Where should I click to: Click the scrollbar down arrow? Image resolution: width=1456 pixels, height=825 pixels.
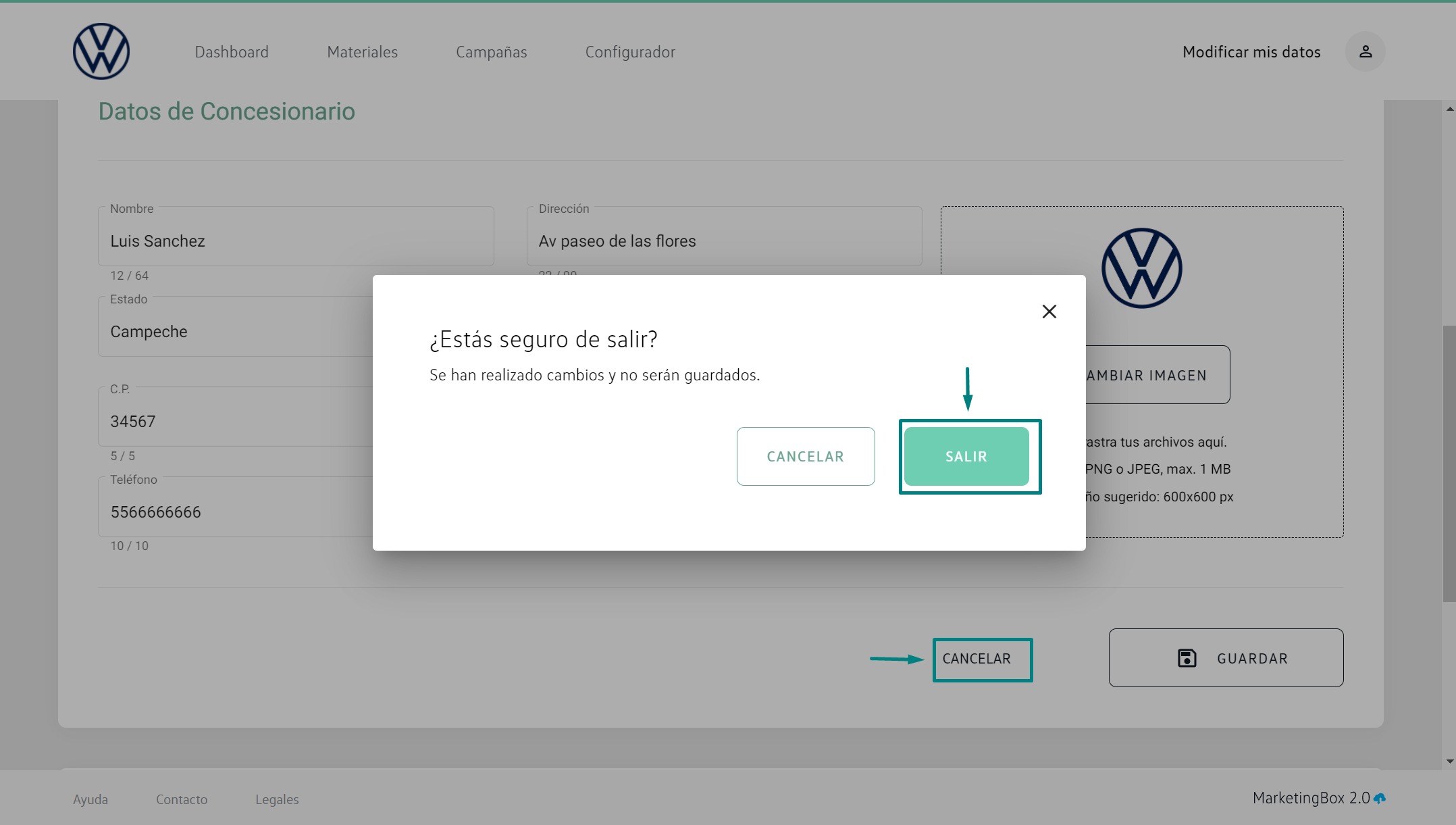point(1449,761)
